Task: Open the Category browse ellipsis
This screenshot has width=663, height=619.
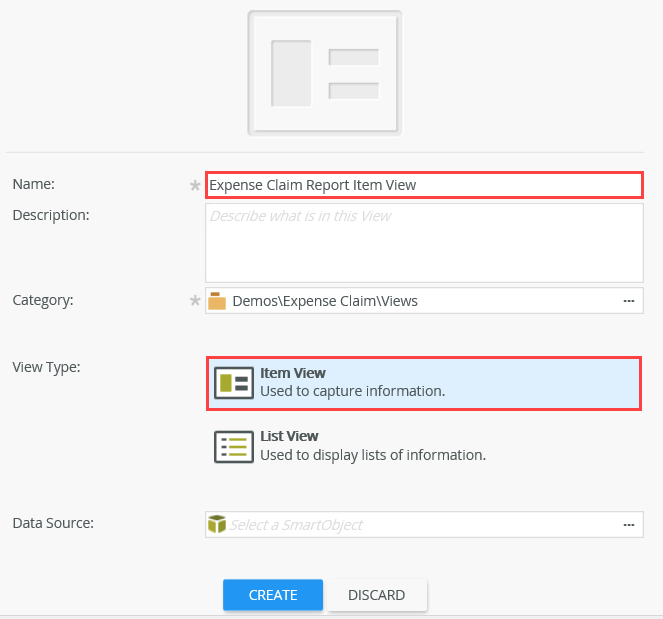Action: pos(629,300)
